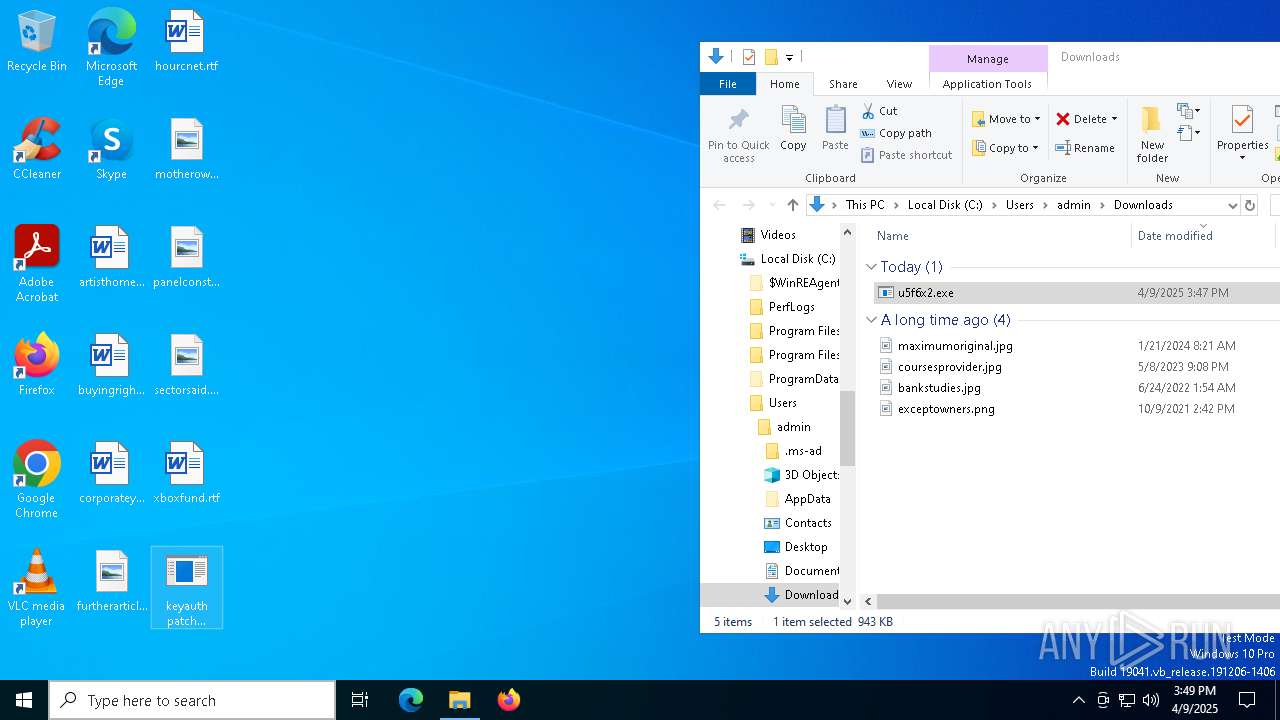Switch to View ribbon tab
The width and height of the screenshot is (1280, 720).
tap(899, 84)
